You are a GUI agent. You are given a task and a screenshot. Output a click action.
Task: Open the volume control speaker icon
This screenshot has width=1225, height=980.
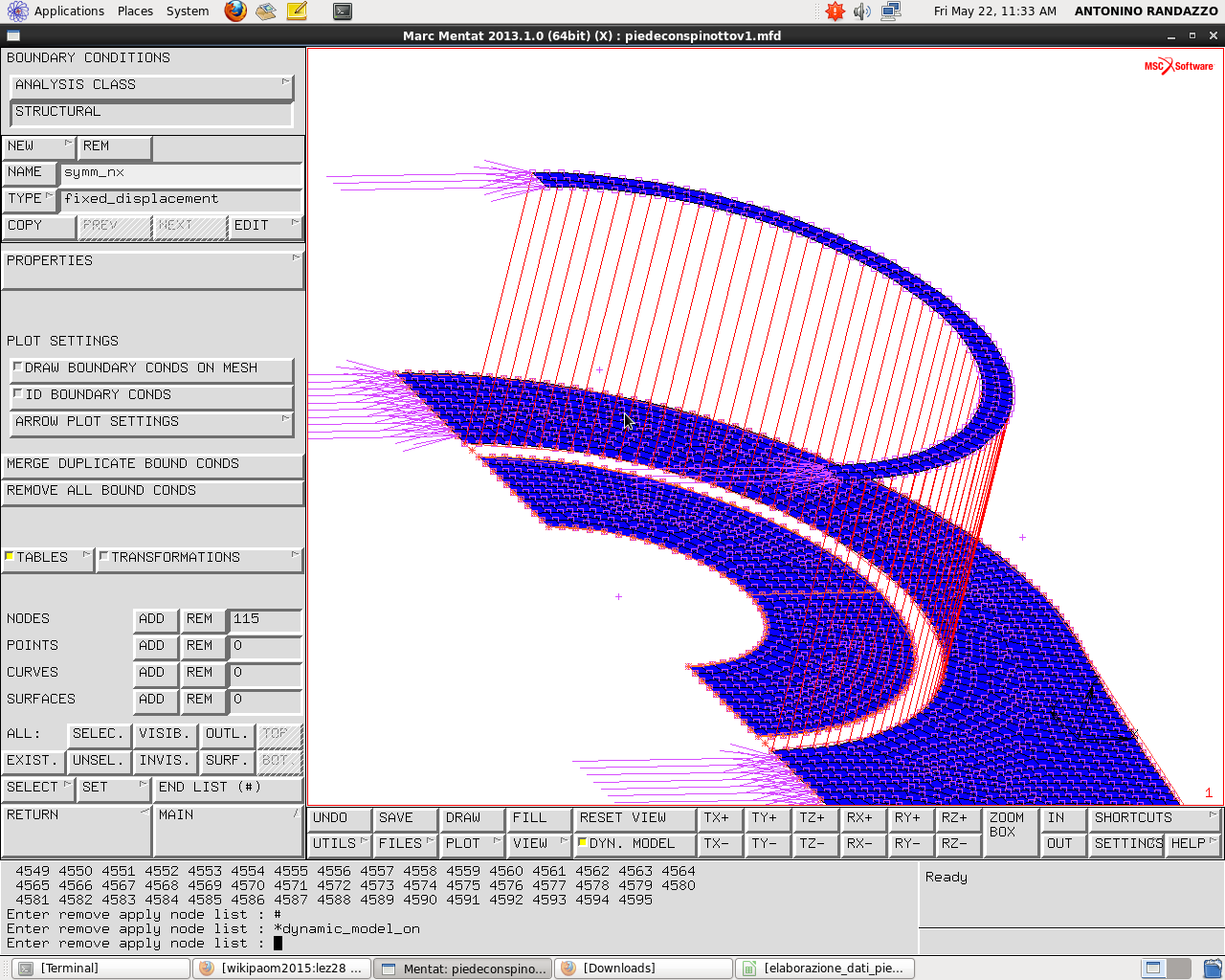862,11
